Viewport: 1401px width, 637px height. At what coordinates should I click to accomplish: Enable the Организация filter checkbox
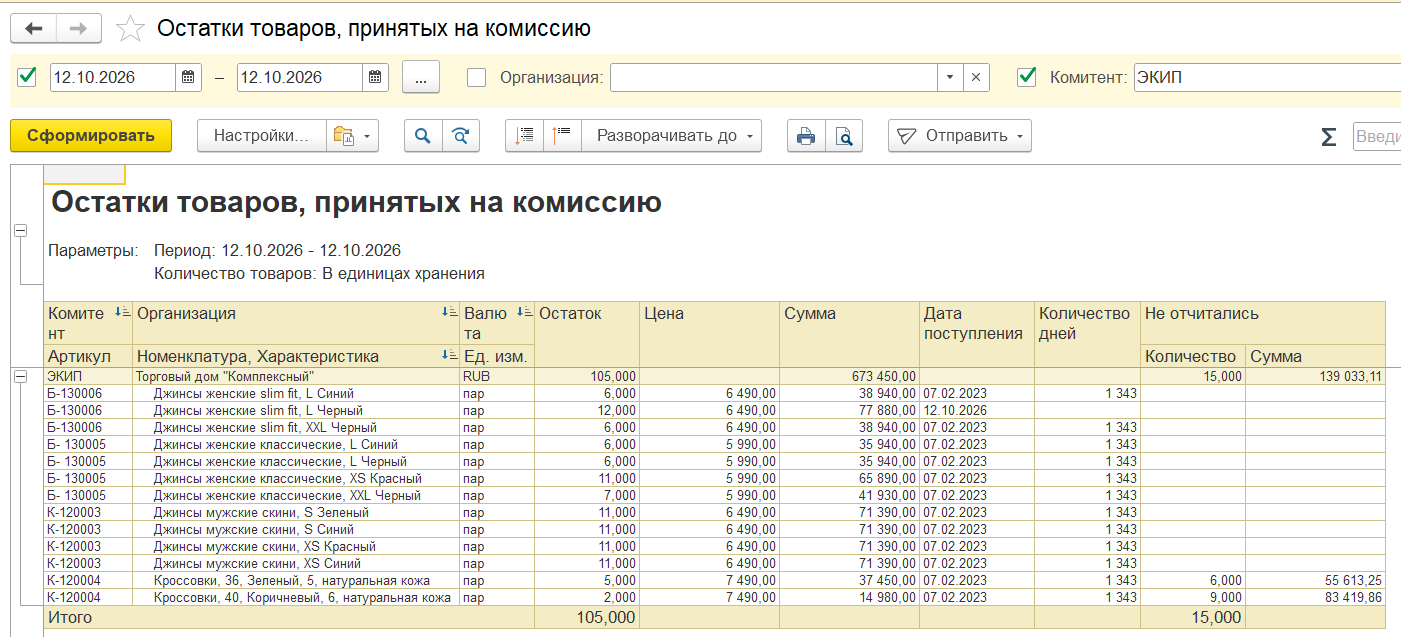(x=477, y=77)
